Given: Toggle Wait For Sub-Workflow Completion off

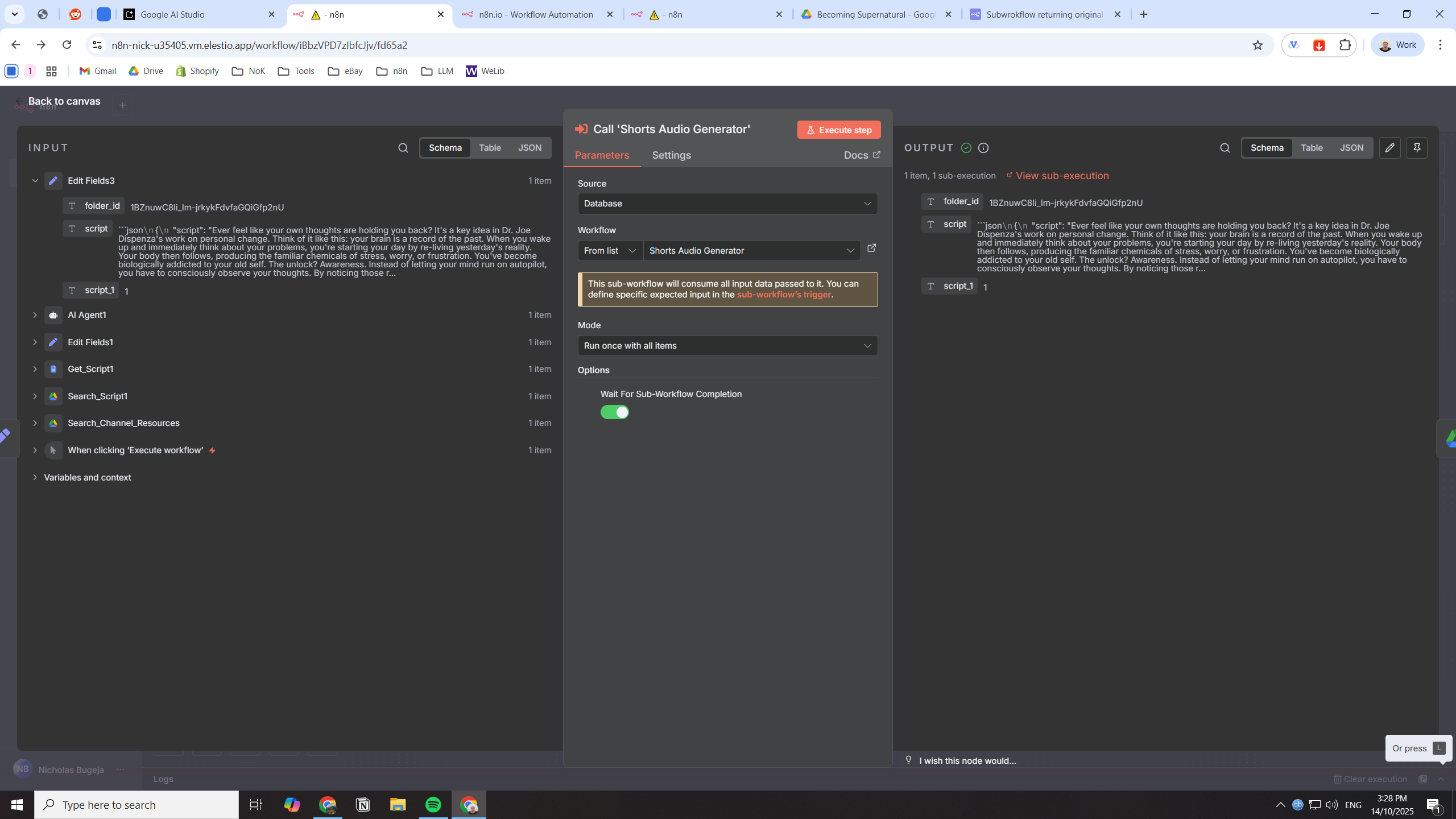Looking at the screenshot, I should pyautogui.click(x=615, y=412).
